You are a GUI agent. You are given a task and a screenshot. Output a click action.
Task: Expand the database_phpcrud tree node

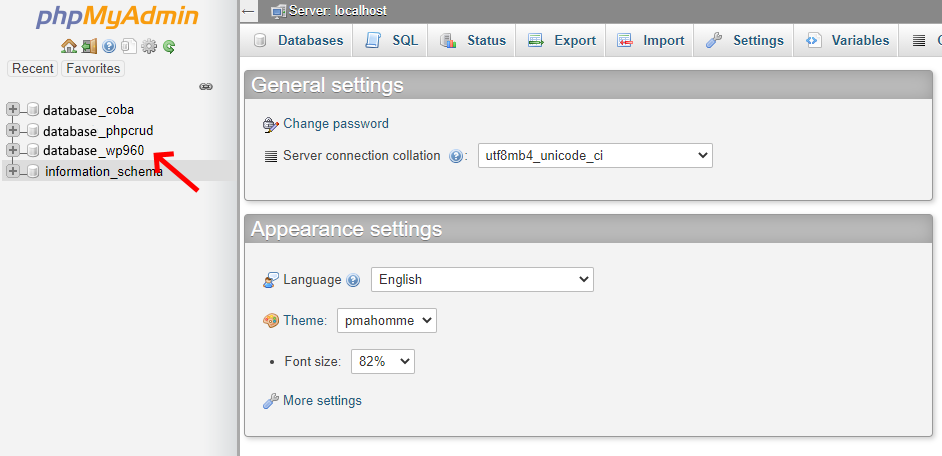[x=13, y=130]
